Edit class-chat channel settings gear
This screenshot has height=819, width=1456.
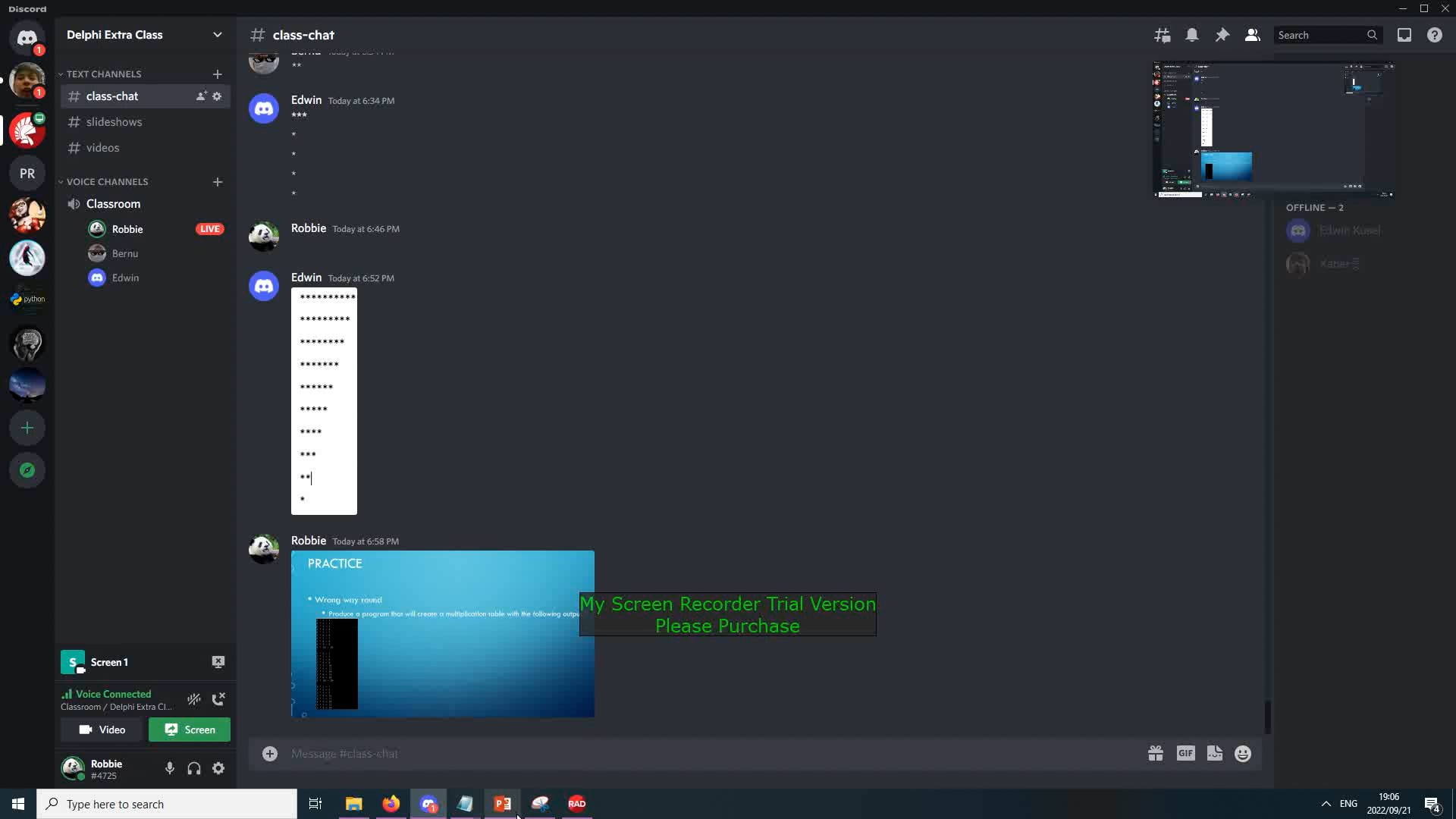point(217,96)
